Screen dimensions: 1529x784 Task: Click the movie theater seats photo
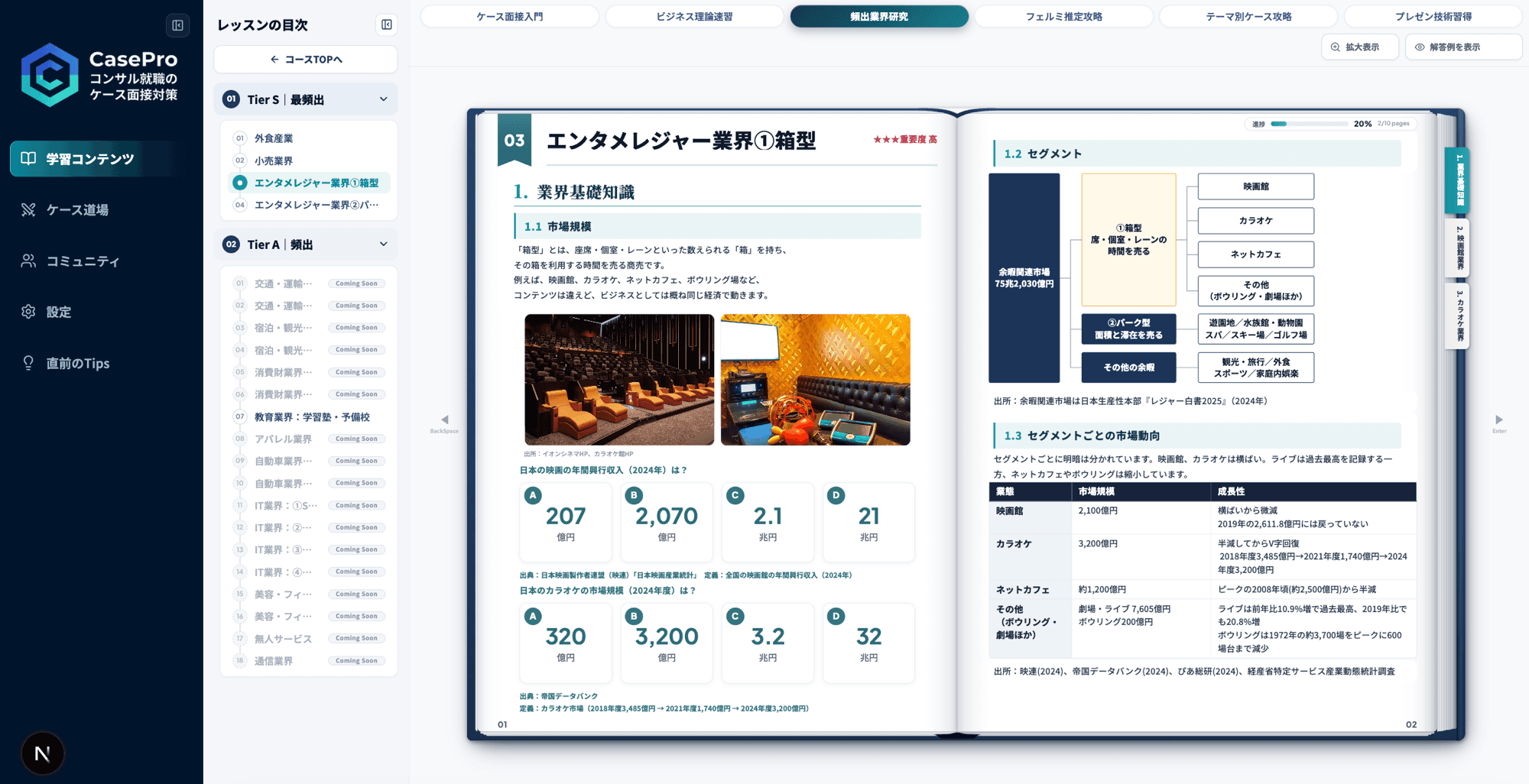click(619, 380)
